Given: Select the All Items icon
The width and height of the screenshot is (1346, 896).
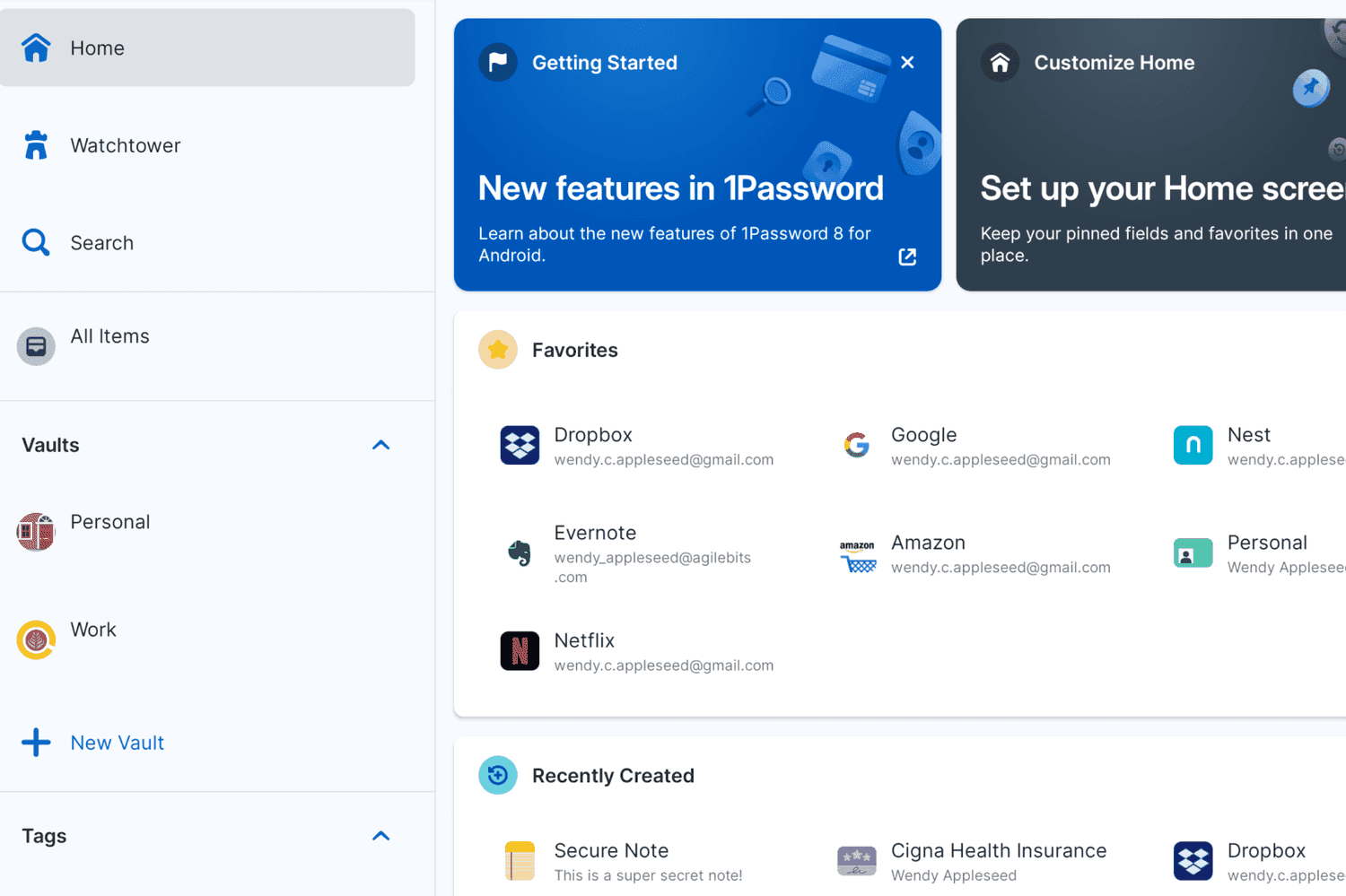Looking at the screenshot, I should click(x=36, y=346).
